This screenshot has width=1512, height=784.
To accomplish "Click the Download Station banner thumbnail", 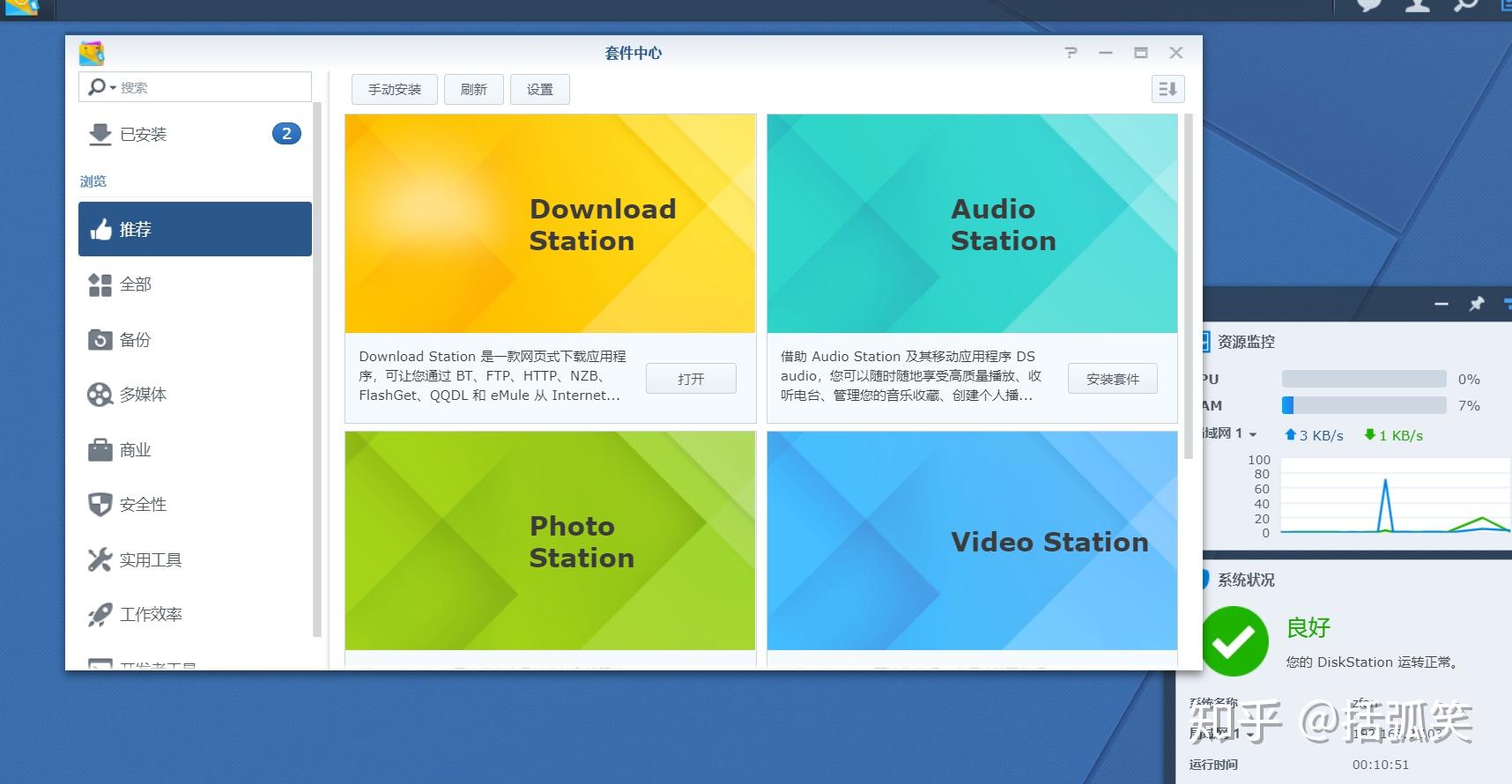I will (x=550, y=224).
